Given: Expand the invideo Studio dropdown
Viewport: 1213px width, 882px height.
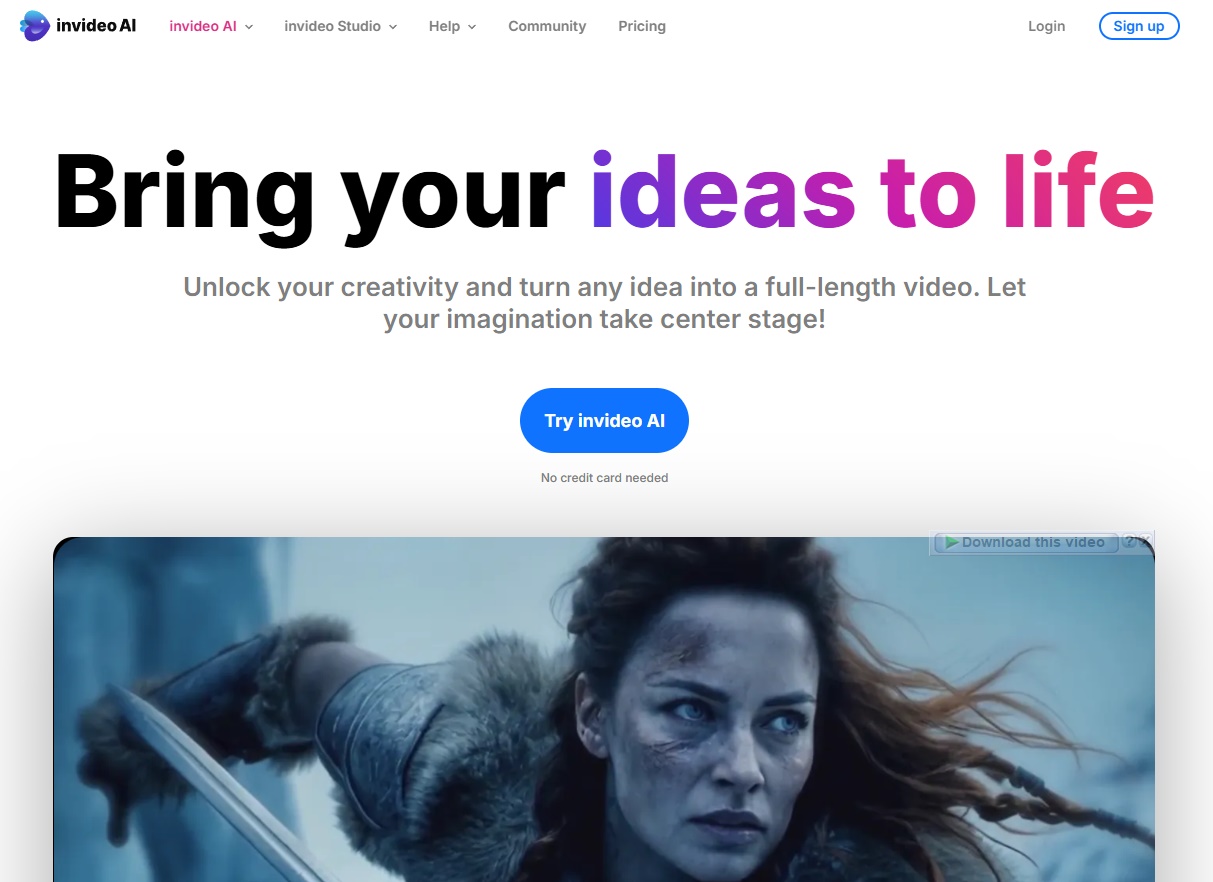Looking at the screenshot, I should tap(341, 26).
